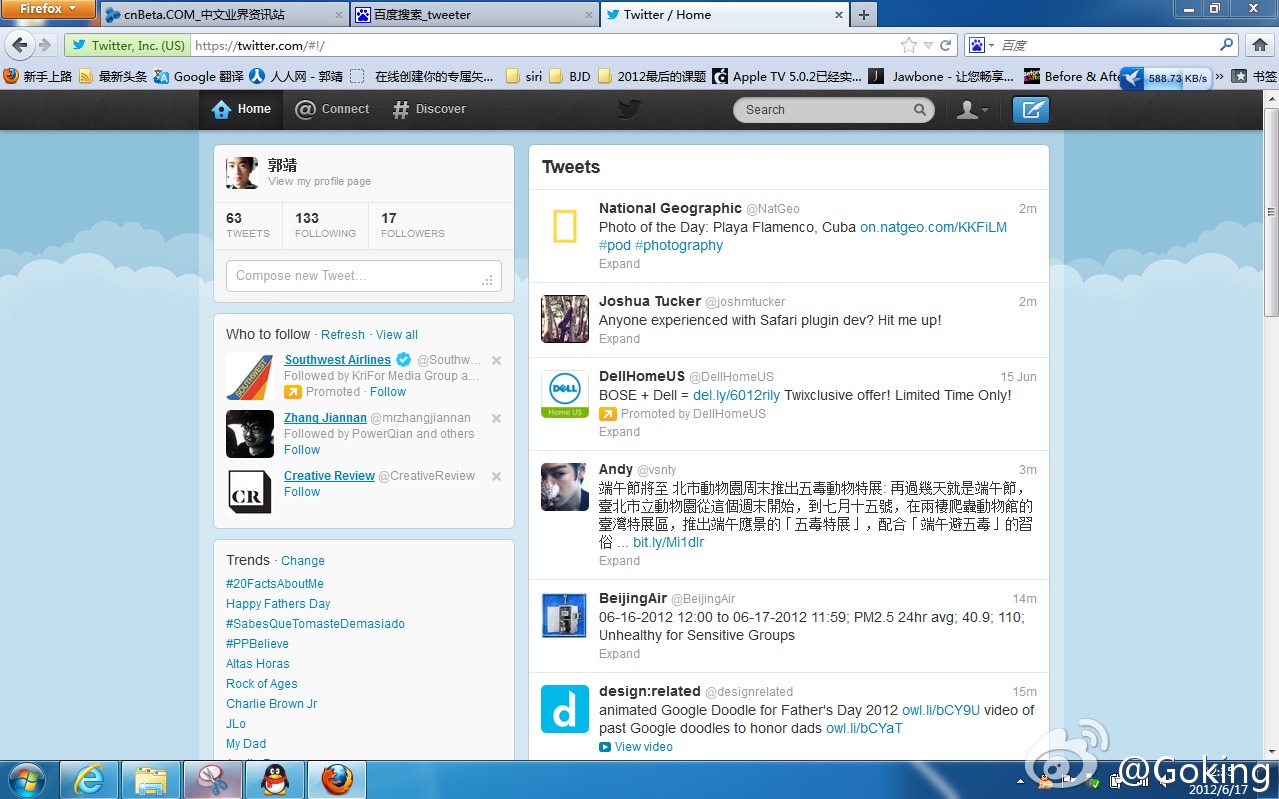Dismiss the Zhang Jiannan follow suggestion
Image resolution: width=1279 pixels, height=799 pixels.
click(x=496, y=418)
